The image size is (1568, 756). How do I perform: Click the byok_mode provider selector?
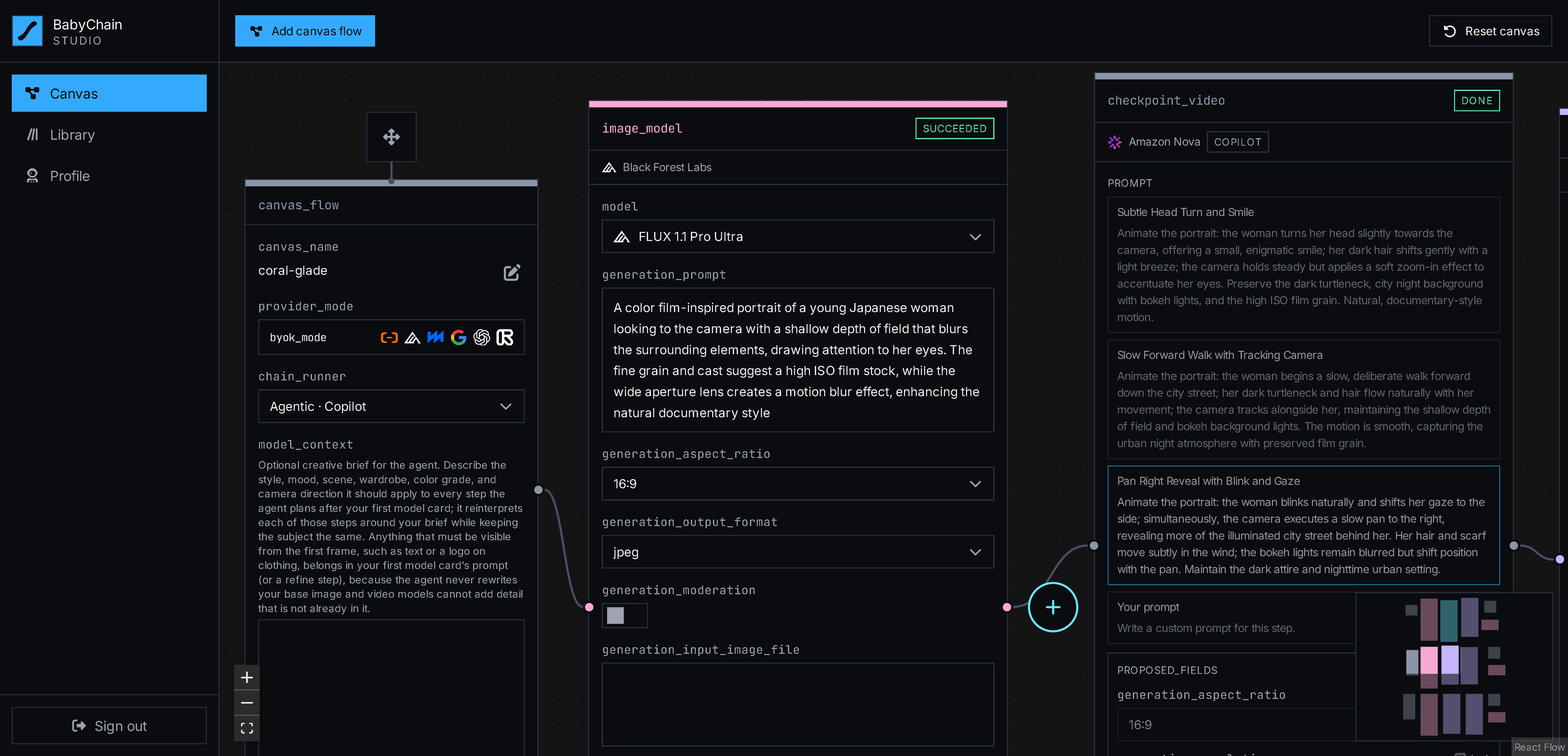tap(392, 338)
